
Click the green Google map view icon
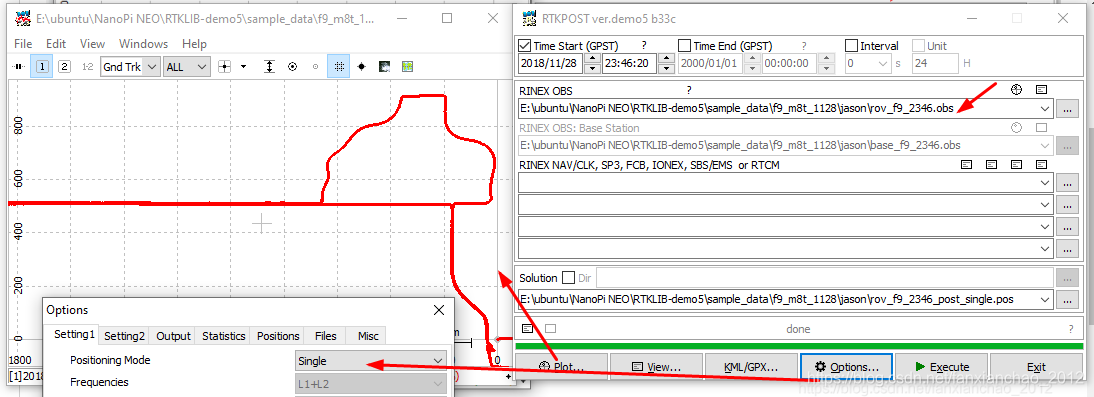pyautogui.click(x=407, y=67)
